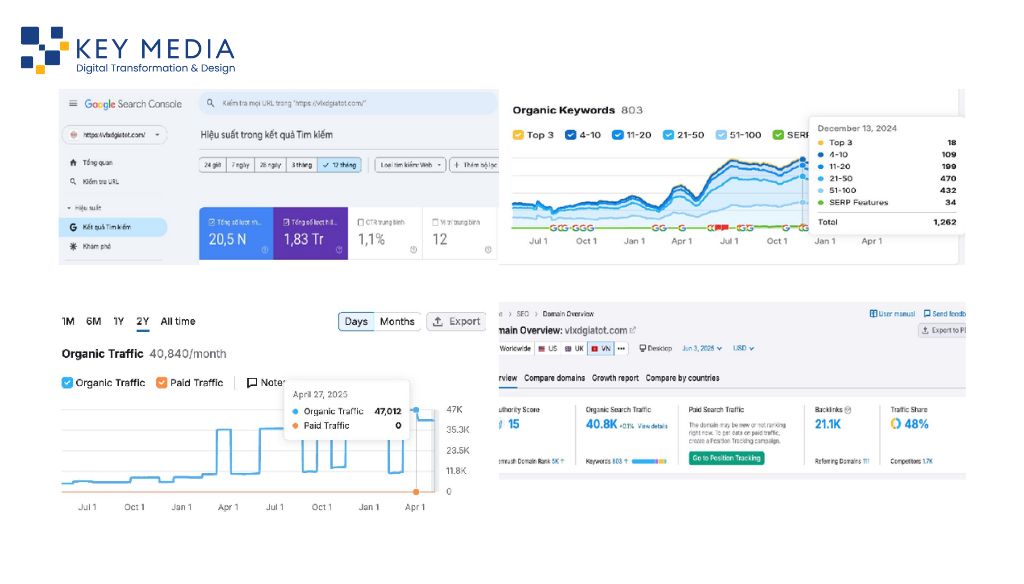The image size is (1024, 584).
Task: Click the keywords position distribution bar
Action: (649, 462)
